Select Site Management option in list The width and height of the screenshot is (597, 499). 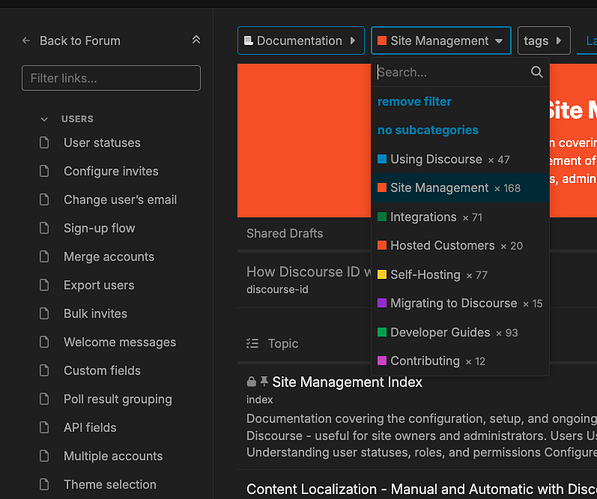[460, 188]
